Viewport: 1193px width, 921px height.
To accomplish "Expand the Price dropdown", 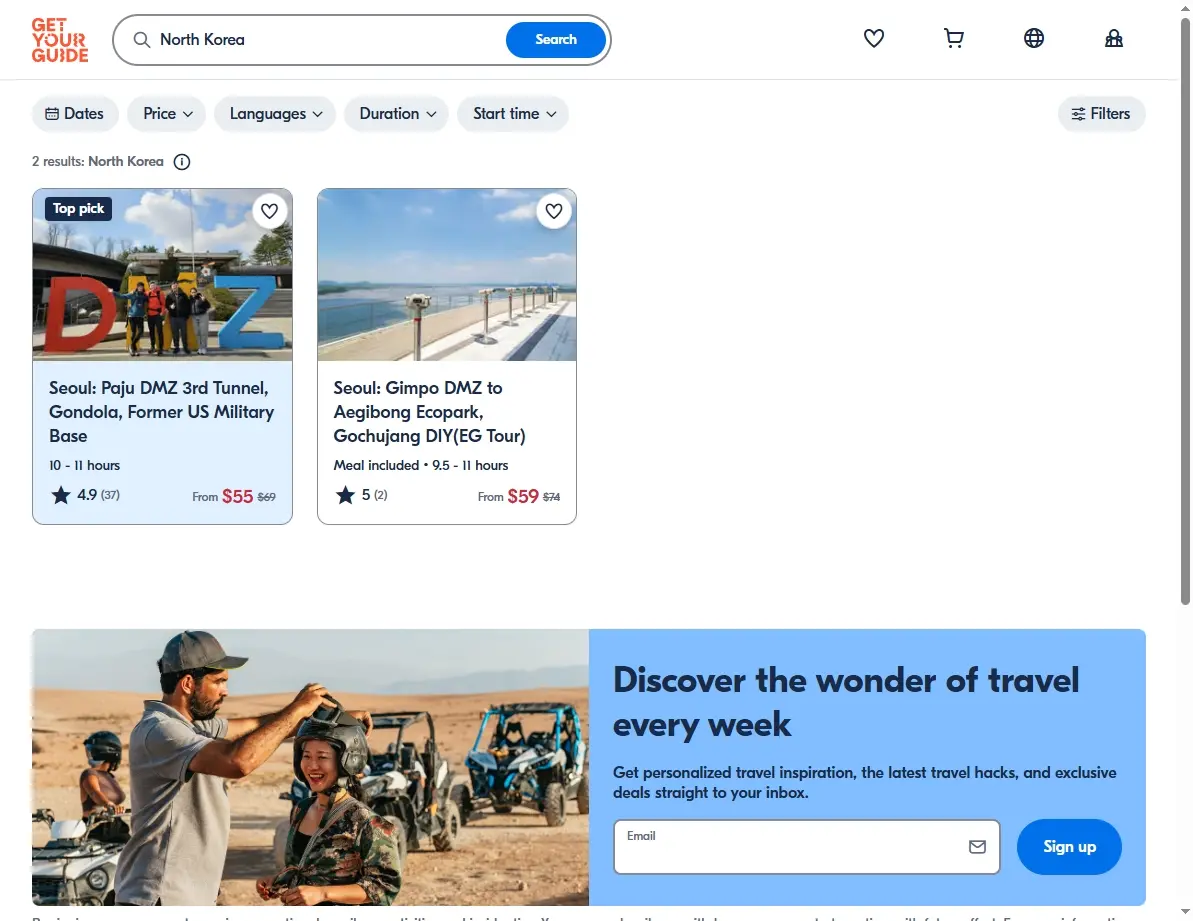I will click(x=167, y=114).
